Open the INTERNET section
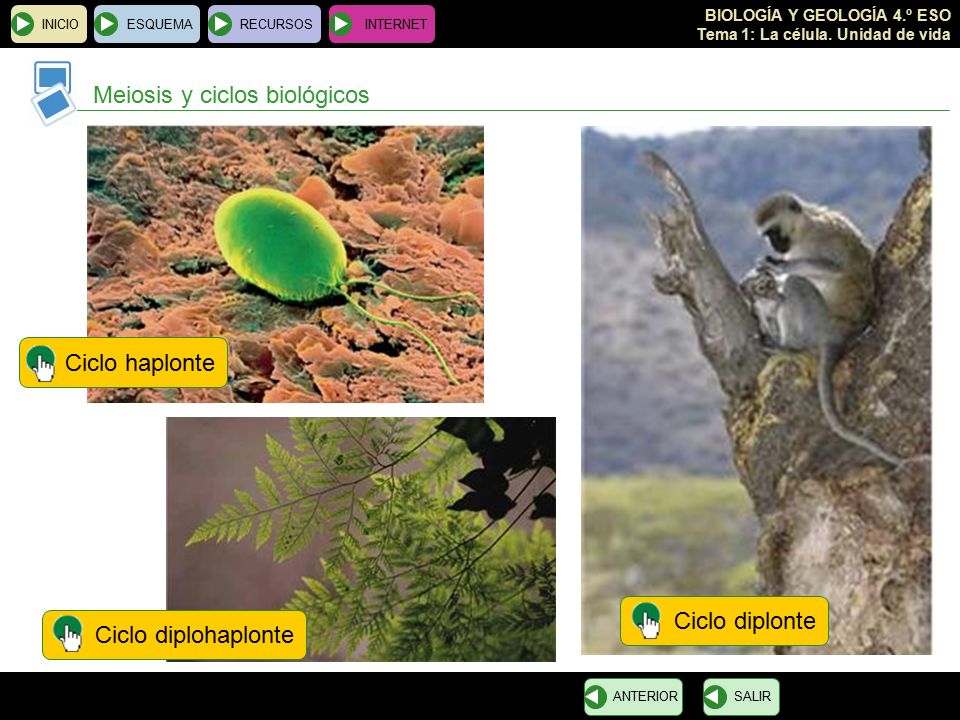Screen dimensions: 960x720 pyautogui.click(x=381, y=24)
